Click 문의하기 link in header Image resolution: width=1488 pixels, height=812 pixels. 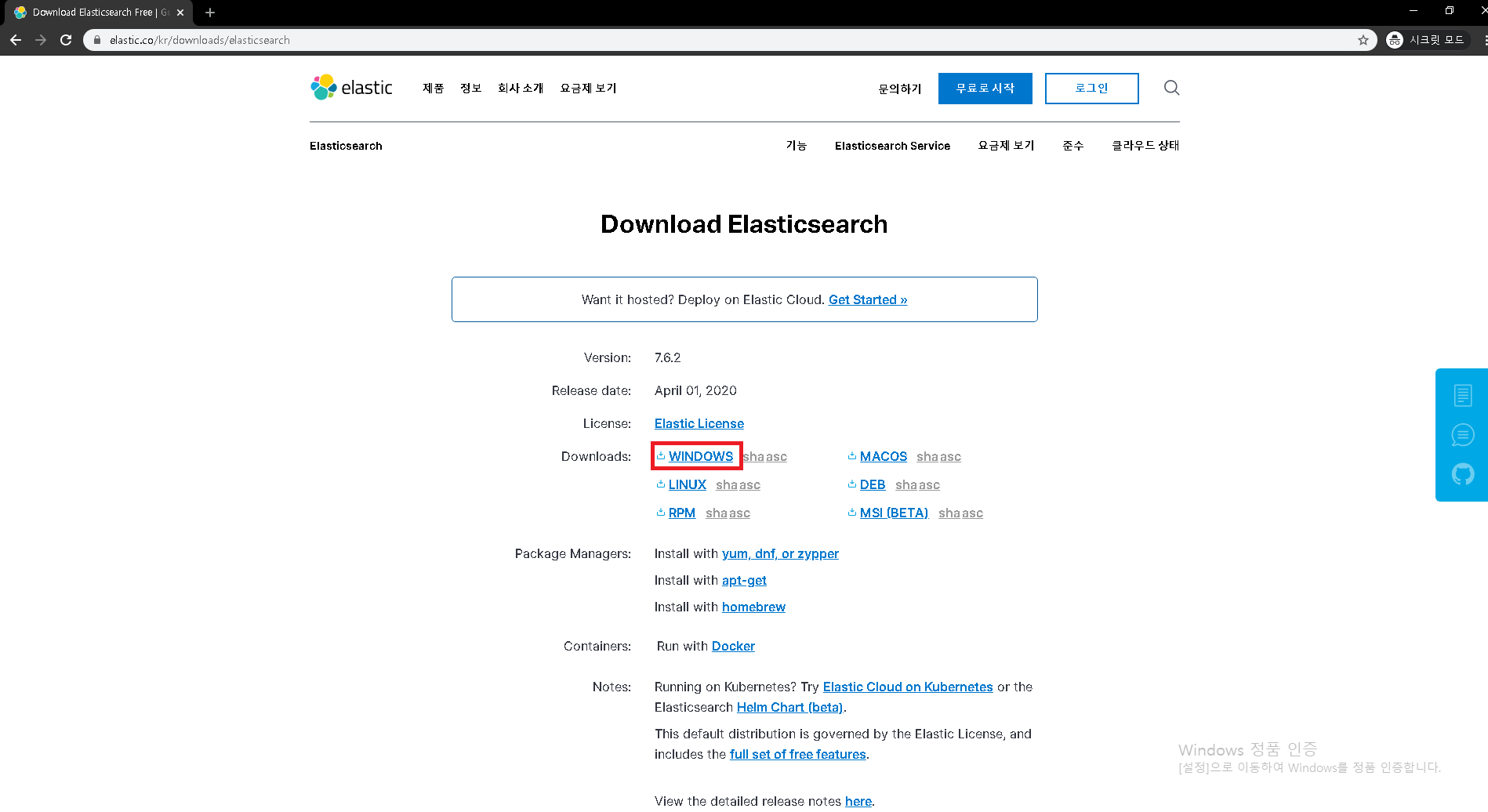pos(900,89)
